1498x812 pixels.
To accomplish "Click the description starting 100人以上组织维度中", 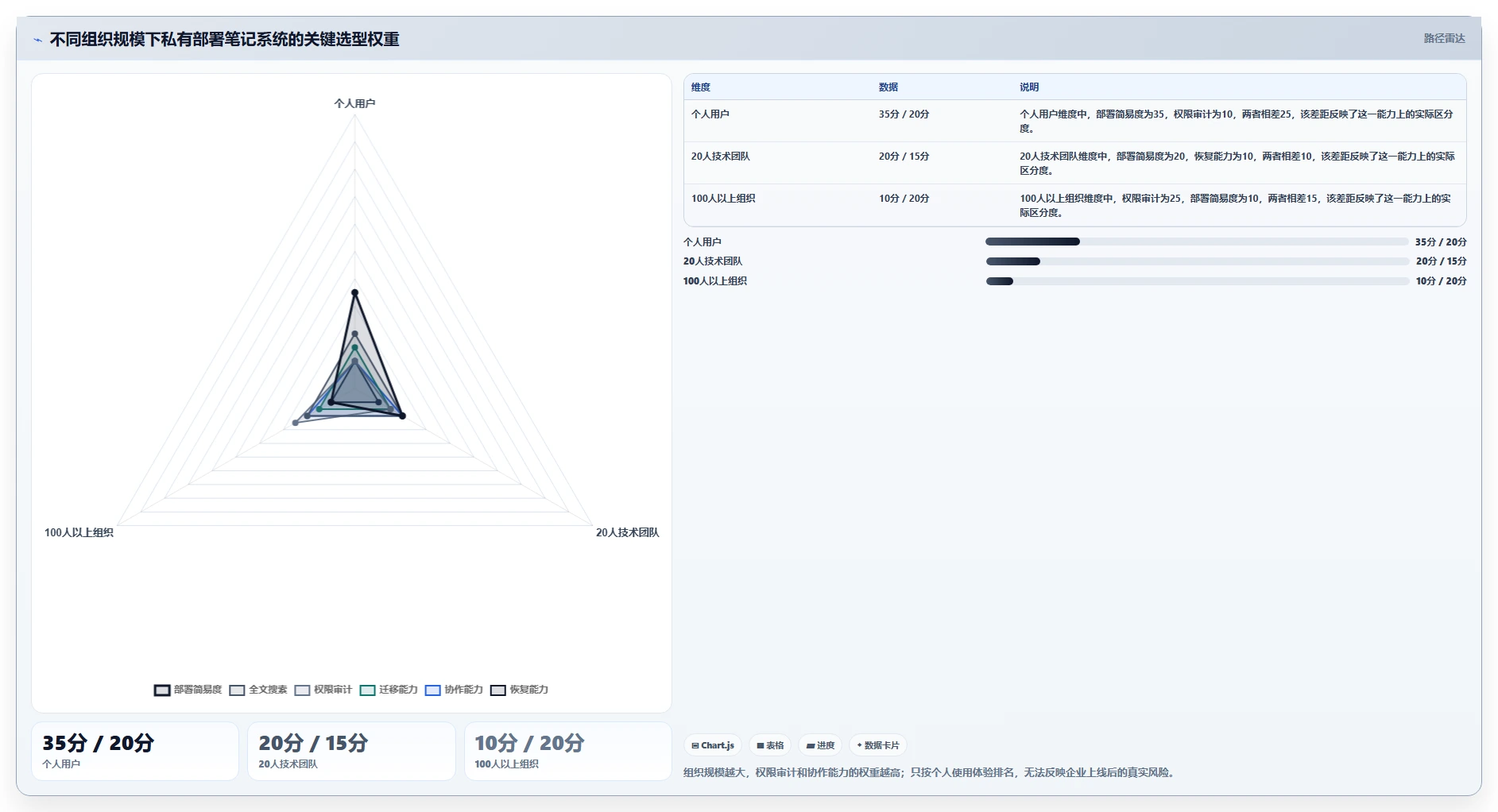I will coord(1236,206).
